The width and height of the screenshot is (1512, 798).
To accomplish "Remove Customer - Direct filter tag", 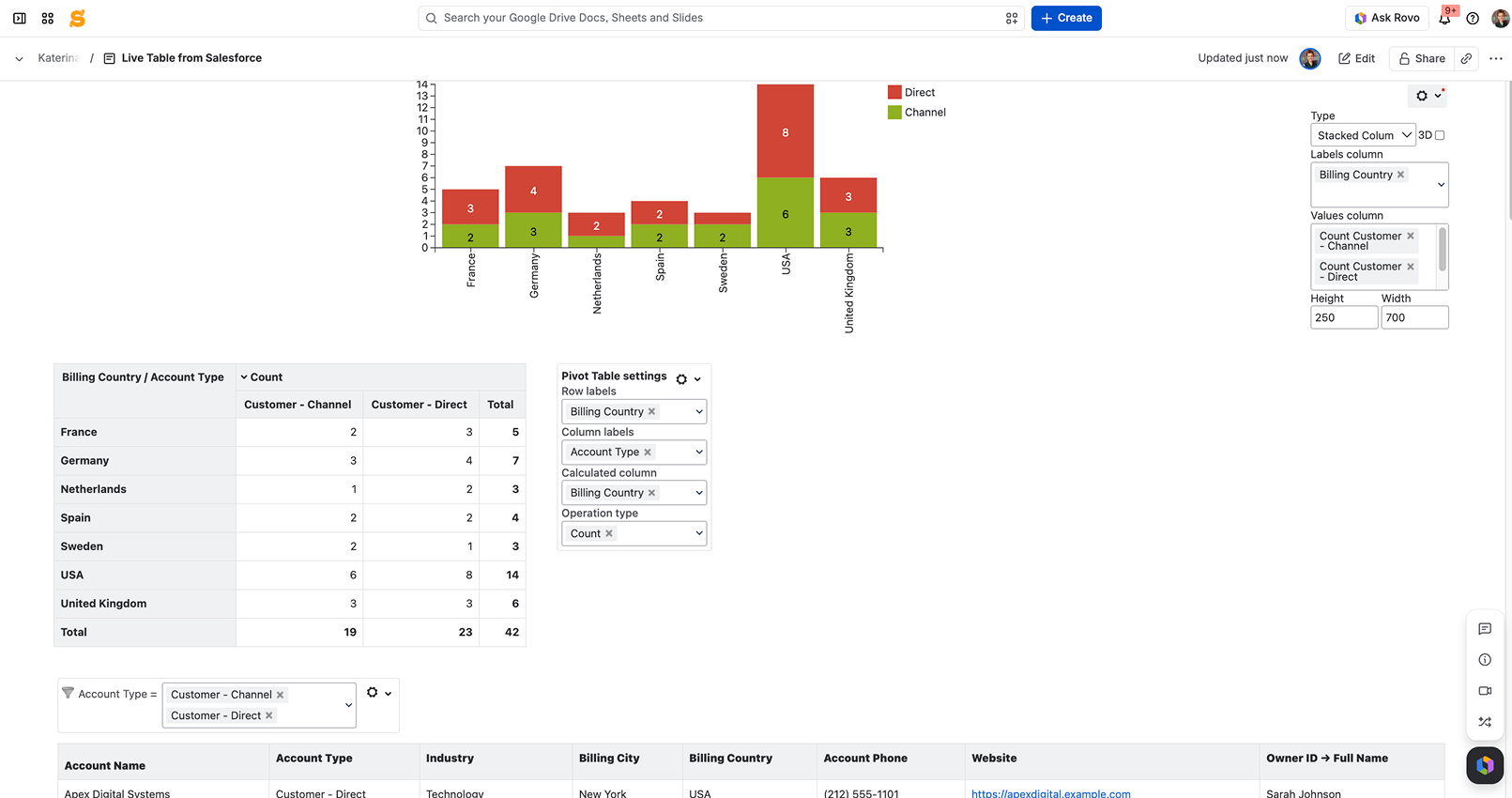I will 268,715.
